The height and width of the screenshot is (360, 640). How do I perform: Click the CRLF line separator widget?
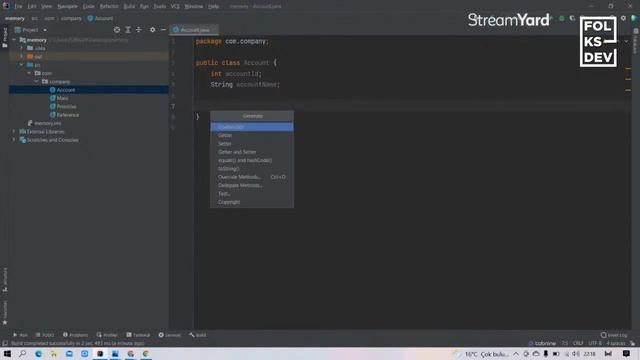pyautogui.click(x=578, y=343)
